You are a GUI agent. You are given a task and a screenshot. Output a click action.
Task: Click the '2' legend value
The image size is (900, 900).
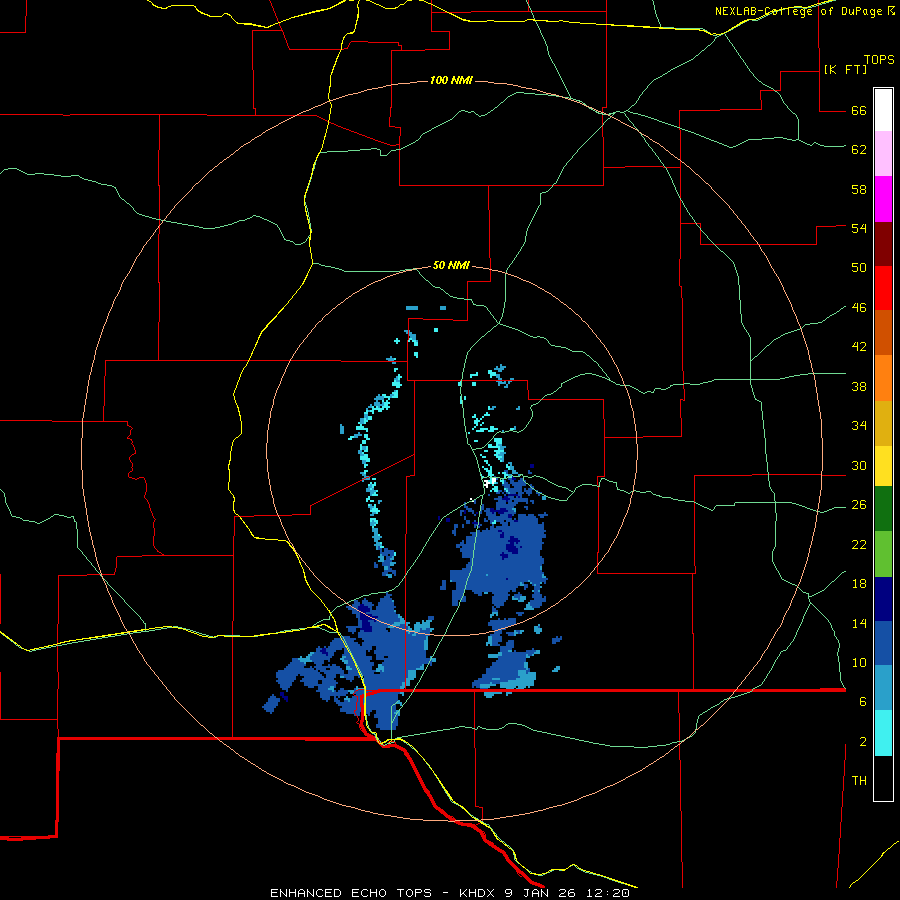click(862, 741)
